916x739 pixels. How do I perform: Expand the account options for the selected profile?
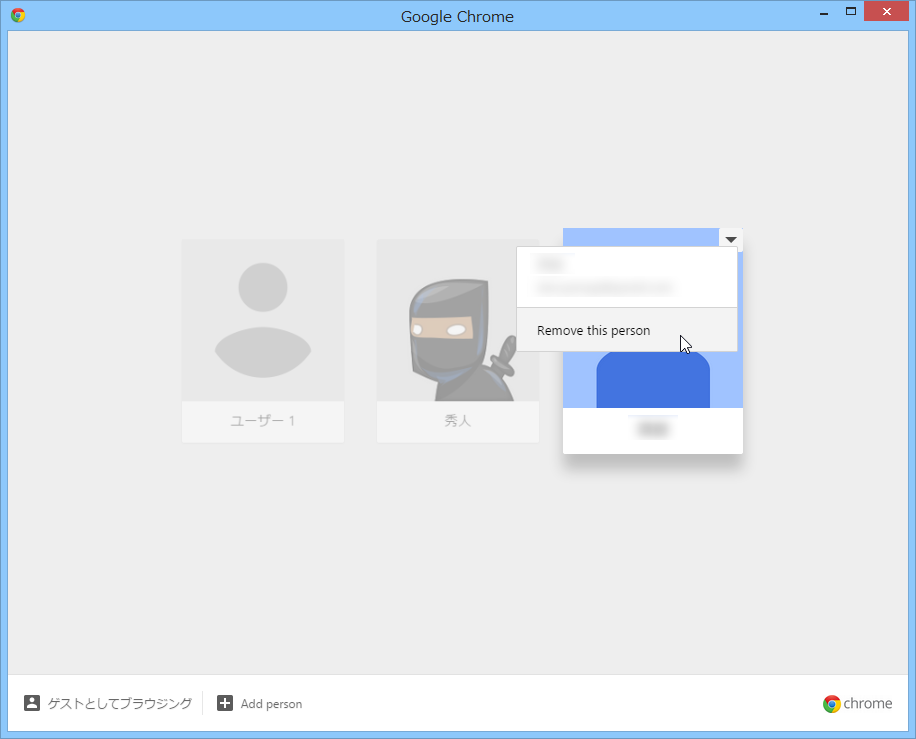730,239
